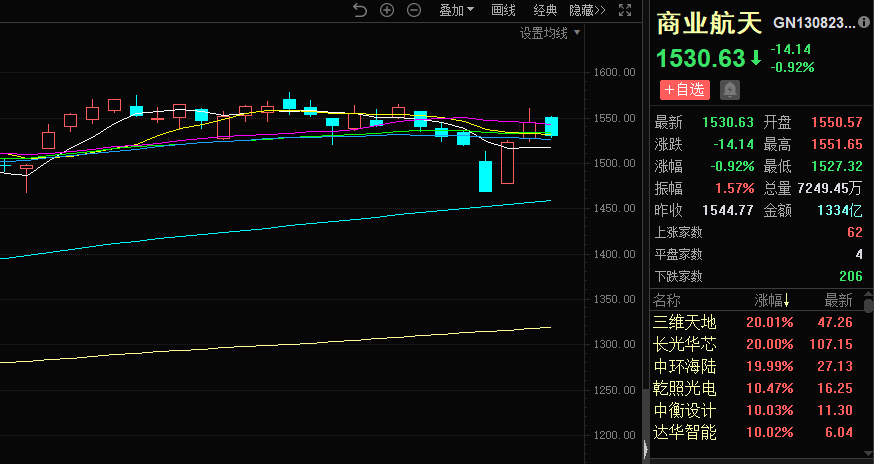Select the 达华智能 row in the list
This screenshot has width=874, height=464.
point(685,432)
